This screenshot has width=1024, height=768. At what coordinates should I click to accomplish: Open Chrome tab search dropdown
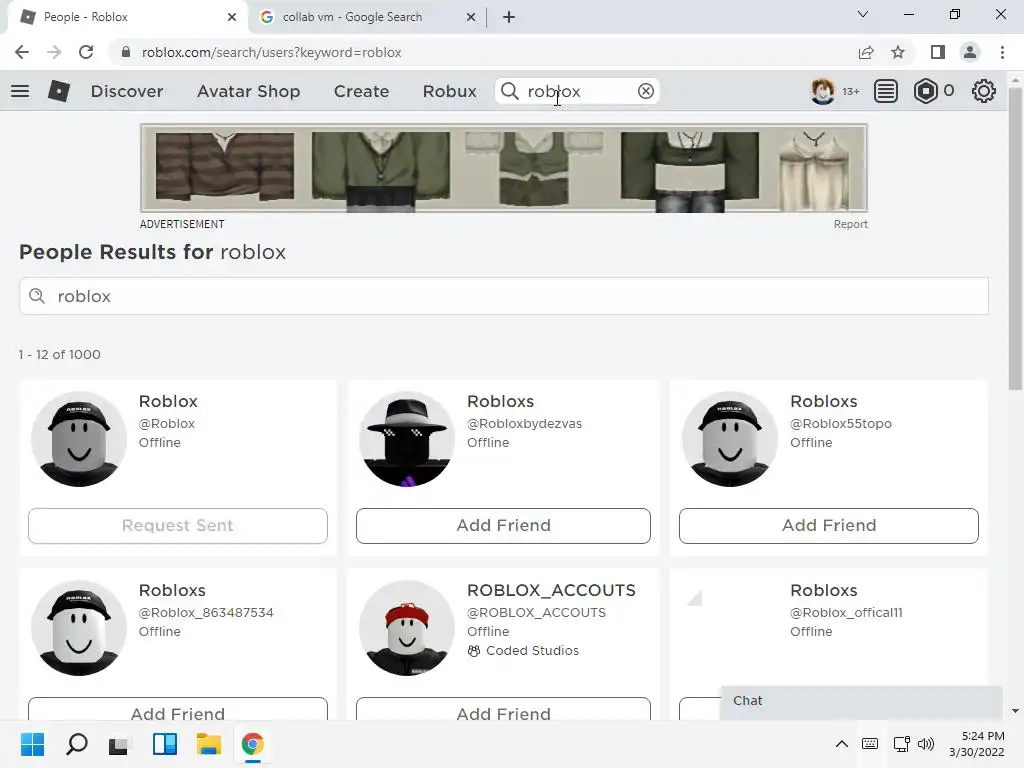(x=863, y=14)
